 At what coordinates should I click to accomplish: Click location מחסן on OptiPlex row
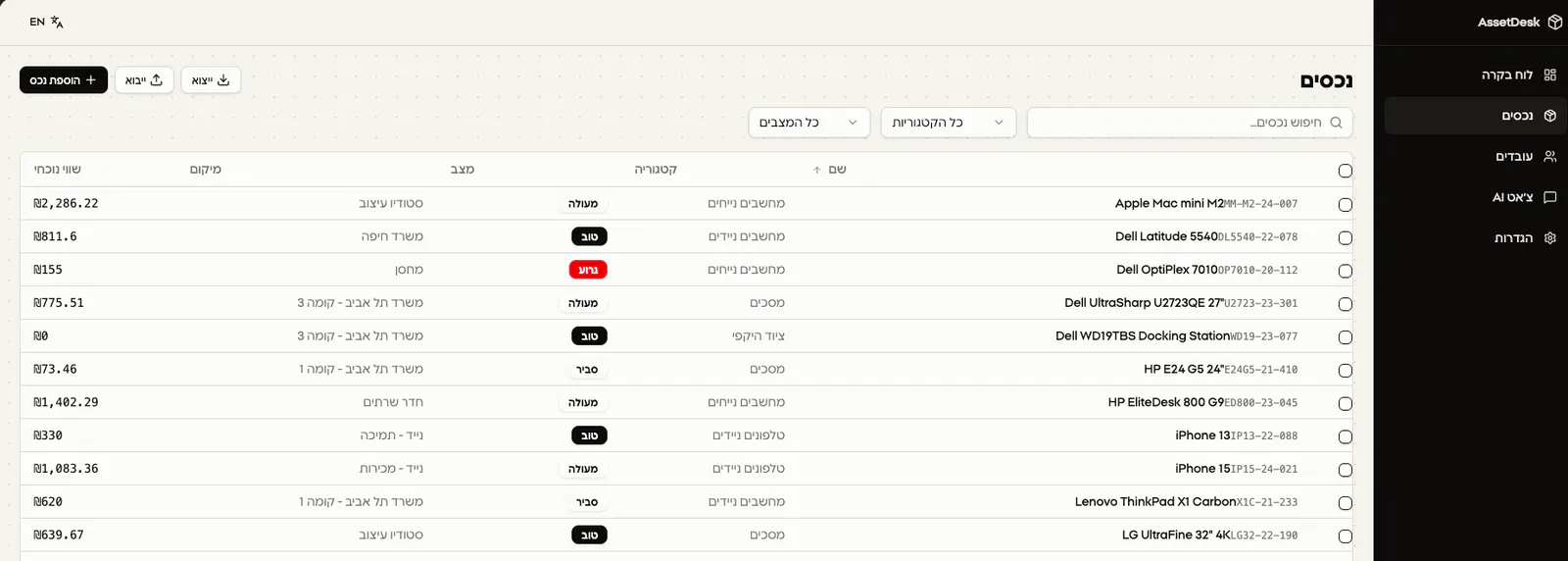[409, 270]
